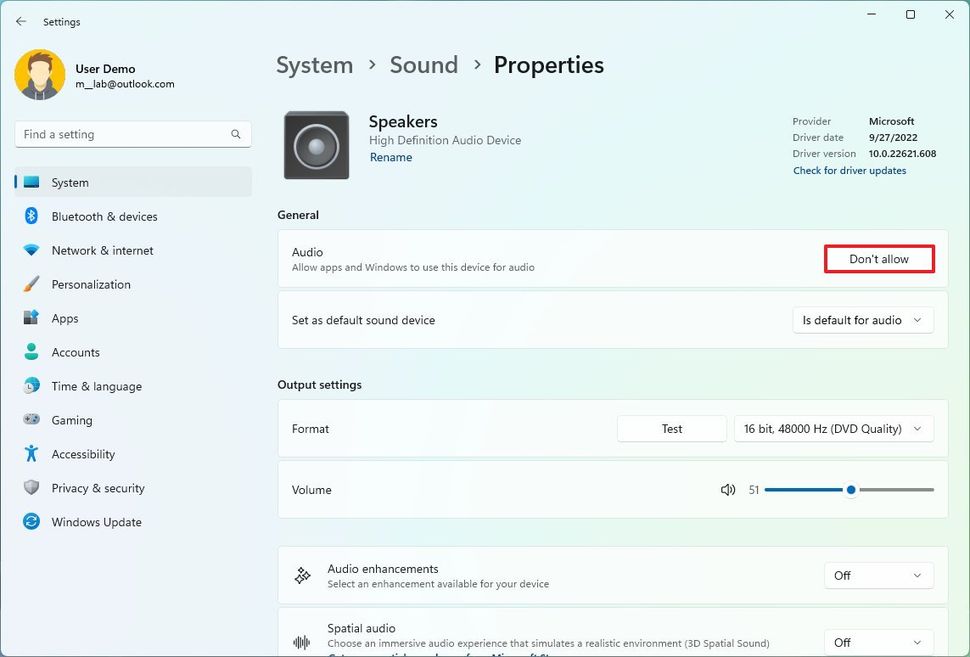Click the Find a setting search box
Viewport: 970px width, 657px height.
pyautogui.click(x=130, y=133)
